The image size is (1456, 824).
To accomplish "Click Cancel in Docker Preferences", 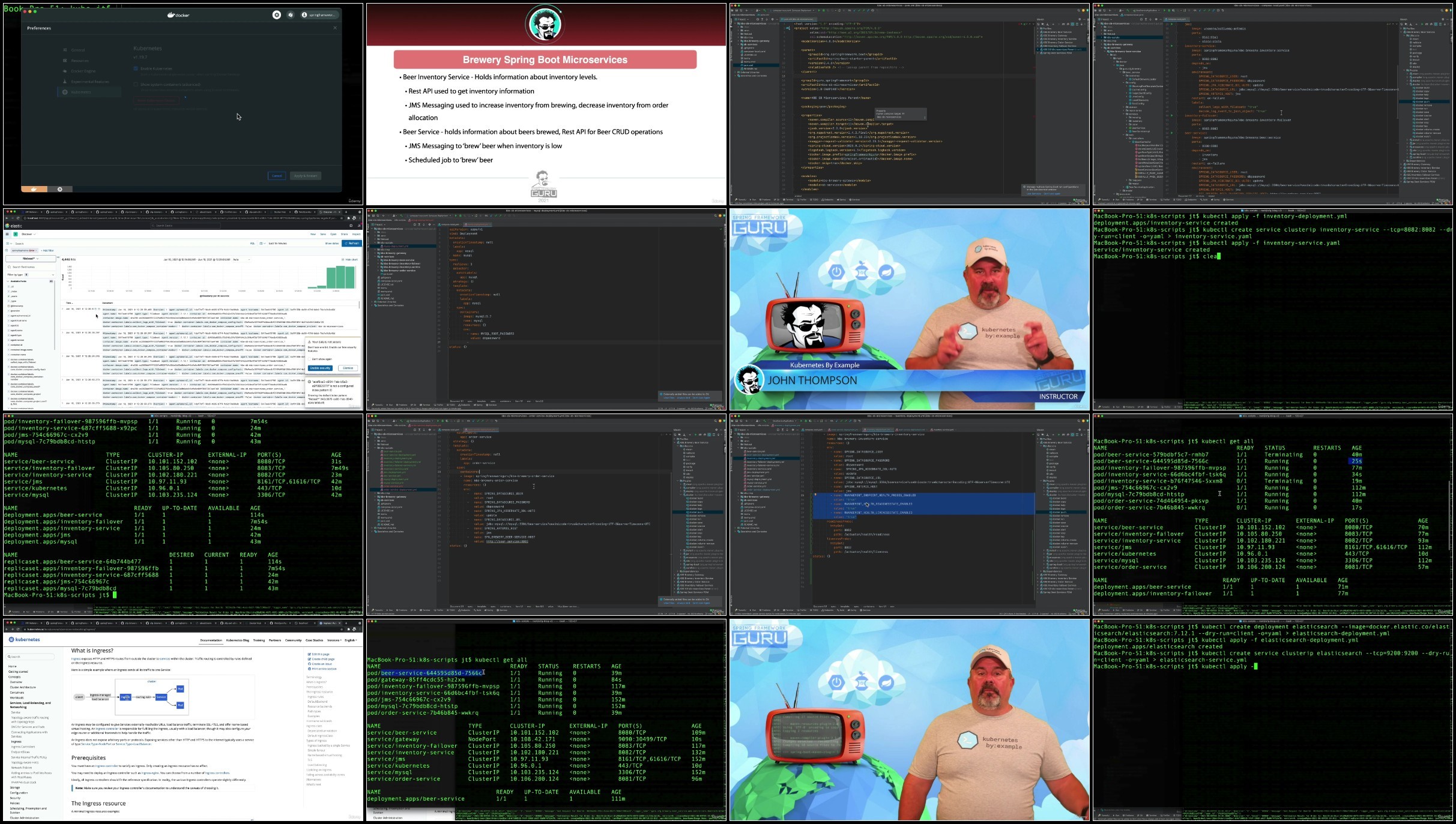I will [x=277, y=176].
